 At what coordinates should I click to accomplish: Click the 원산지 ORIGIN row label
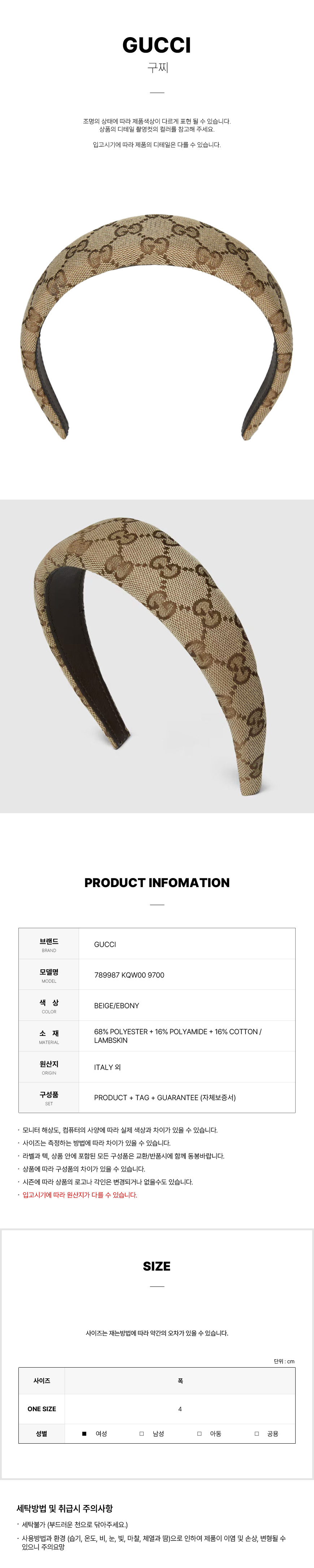click(49, 1067)
